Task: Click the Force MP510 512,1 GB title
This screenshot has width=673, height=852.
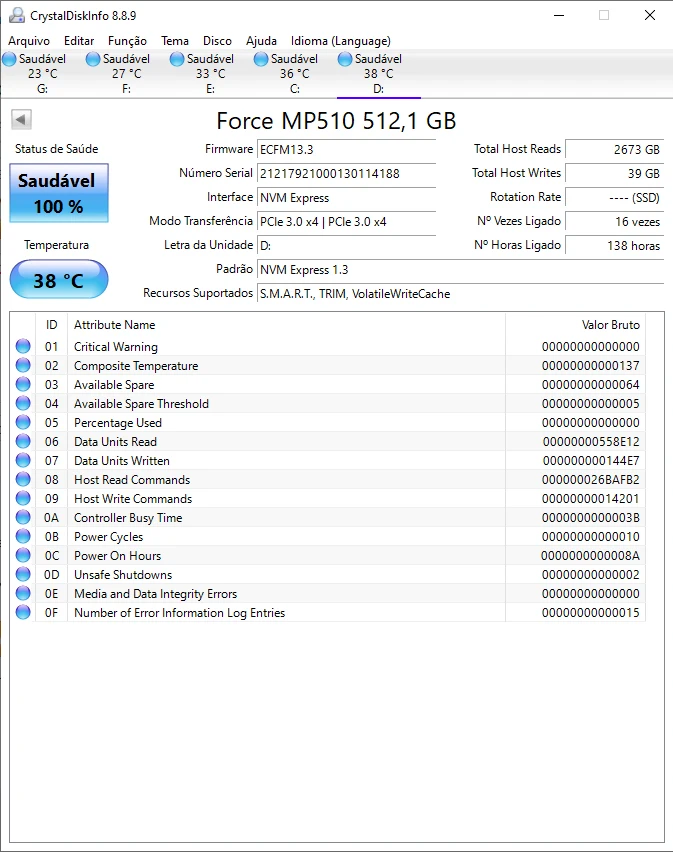Action: [x=336, y=121]
